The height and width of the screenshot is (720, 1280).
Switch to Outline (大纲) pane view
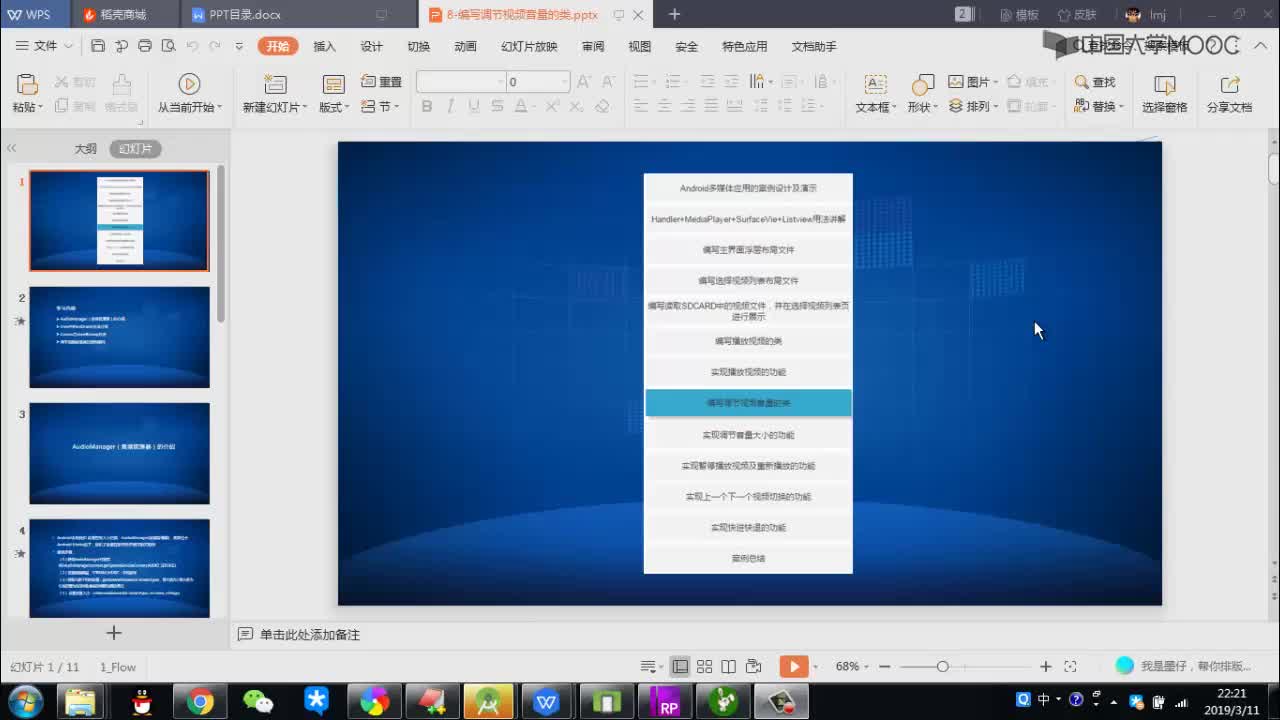(x=85, y=148)
